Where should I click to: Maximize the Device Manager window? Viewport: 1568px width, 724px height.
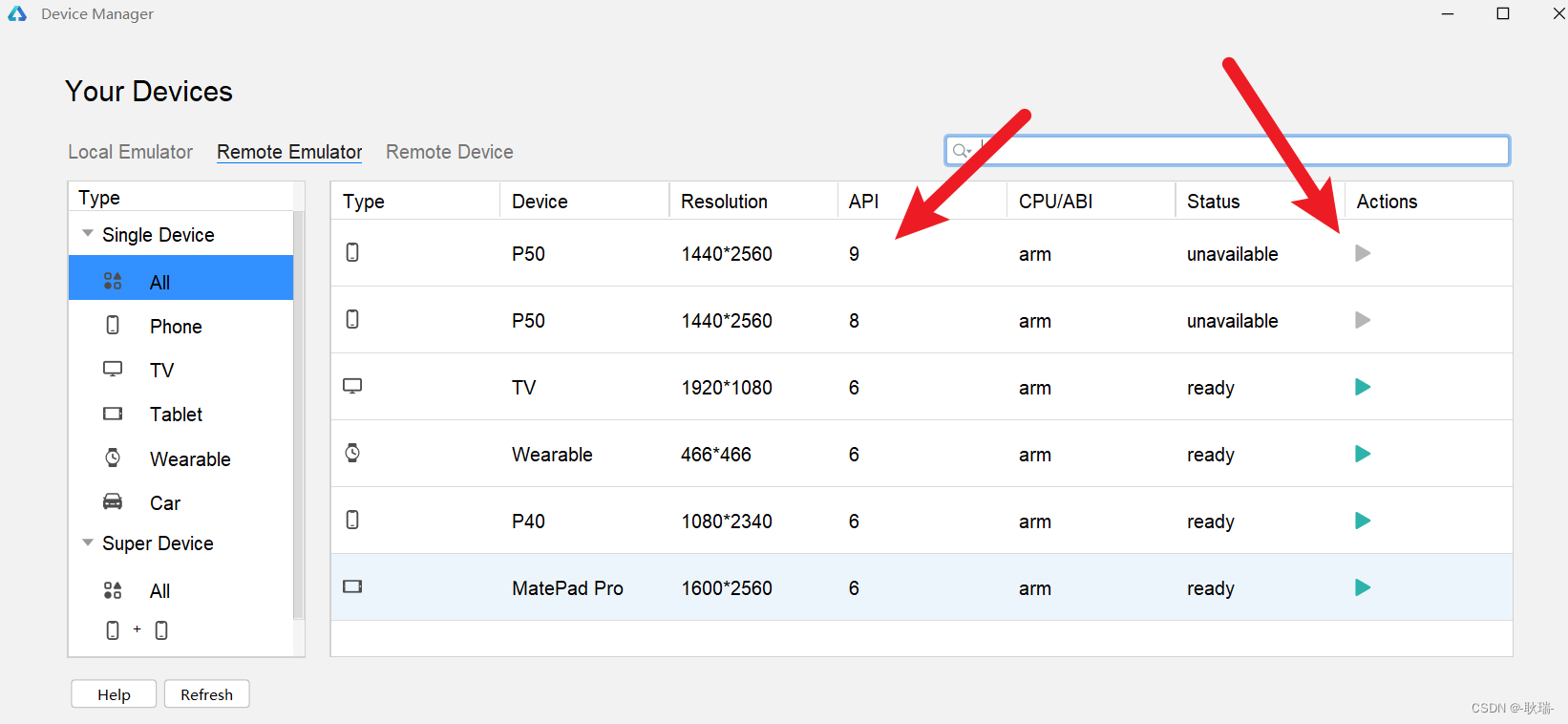point(1503,13)
